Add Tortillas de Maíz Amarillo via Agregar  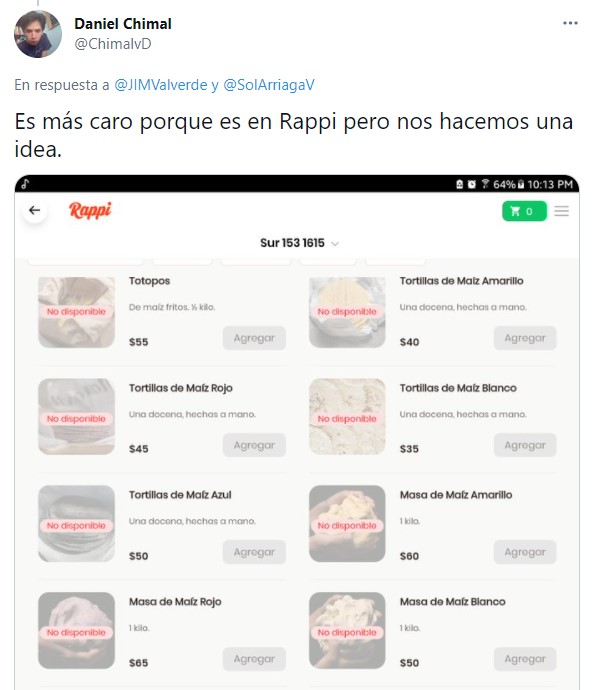525,338
